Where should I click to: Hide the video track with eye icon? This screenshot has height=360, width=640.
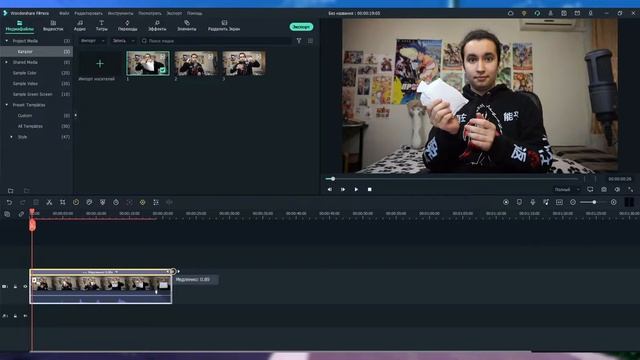click(25, 287)
